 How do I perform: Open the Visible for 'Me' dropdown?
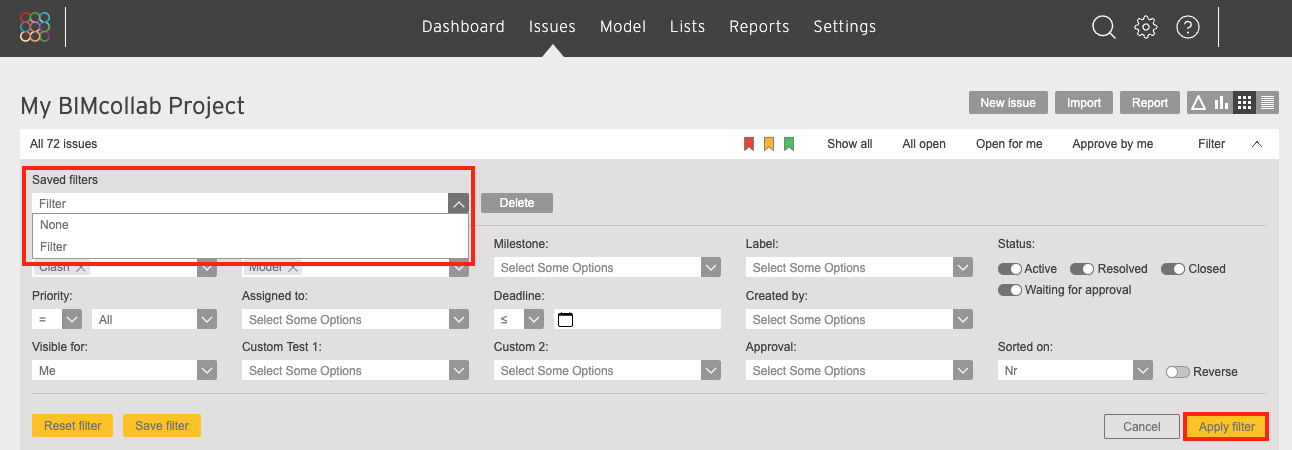pos(124,370)
